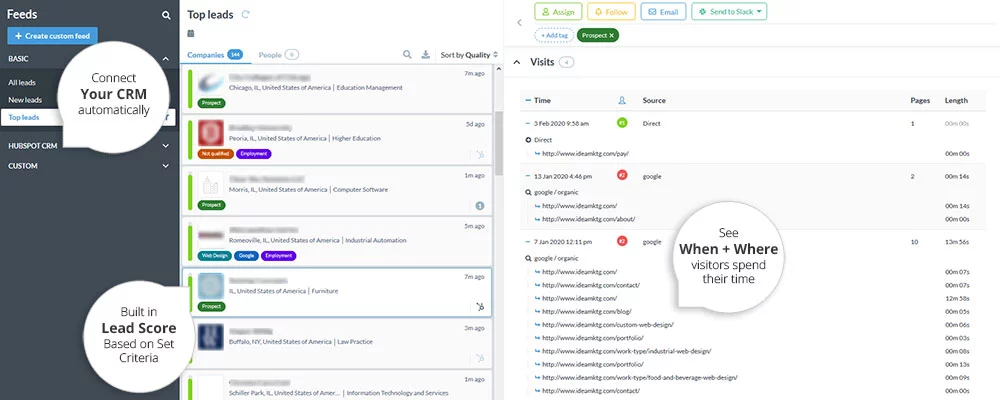
Task: Go back using the left chevron arrow
Action: (x=519, y=22)
